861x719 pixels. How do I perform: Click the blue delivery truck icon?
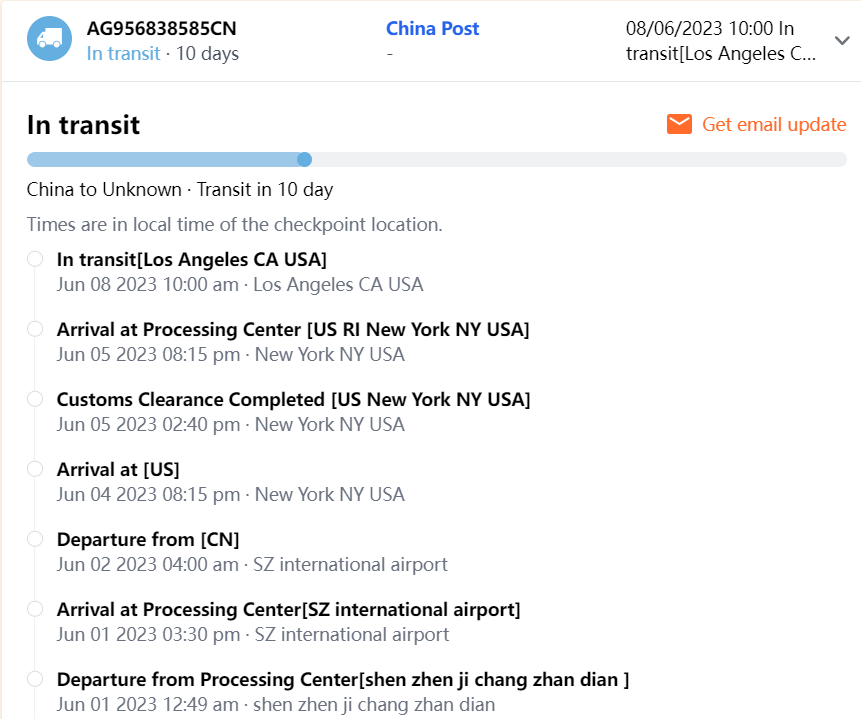pos(49,39)
